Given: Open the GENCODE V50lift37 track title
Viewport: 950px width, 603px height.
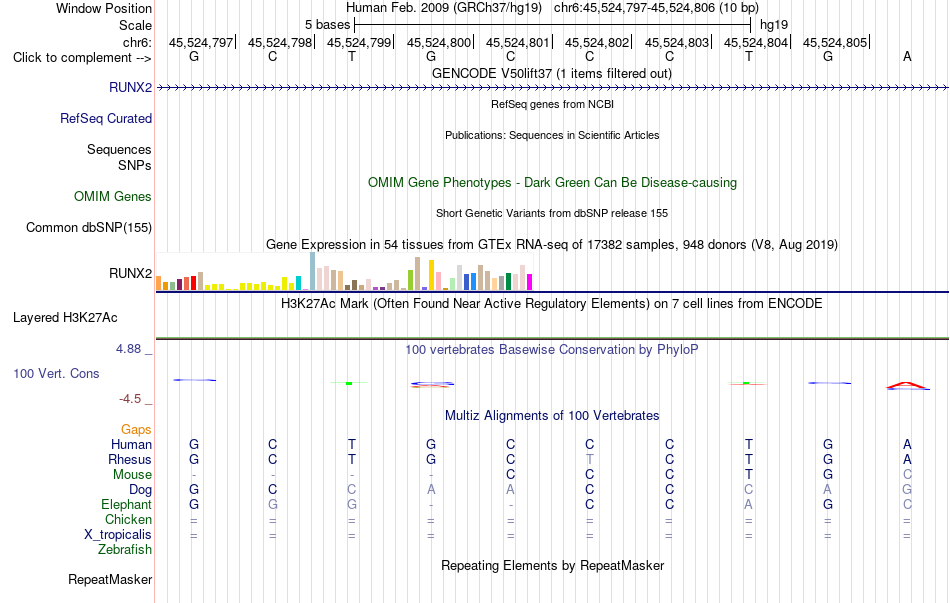Looking at the screenshot, I should [551, 73].
